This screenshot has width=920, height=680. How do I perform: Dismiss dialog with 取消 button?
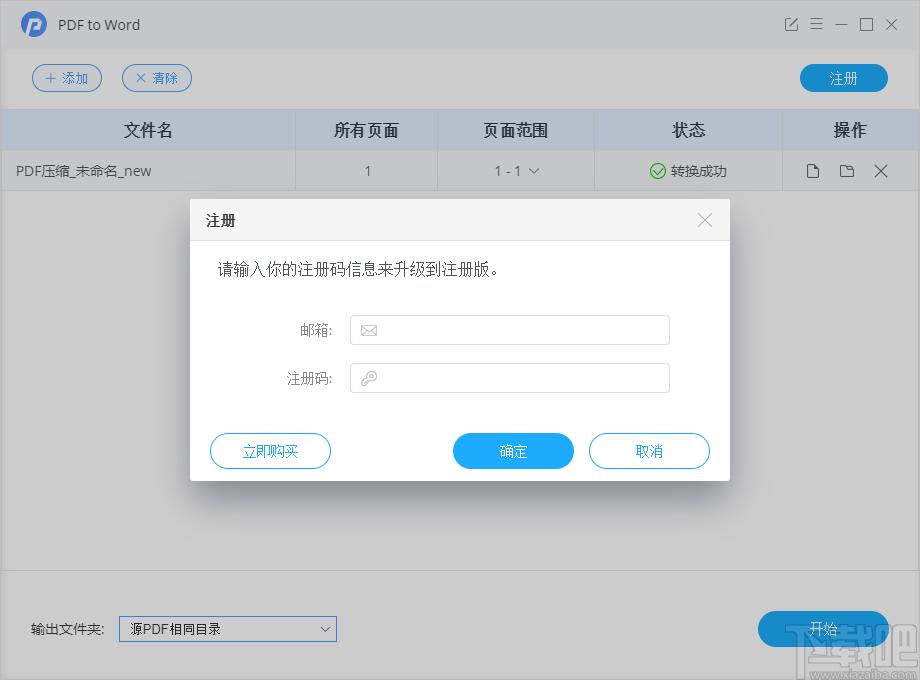pos(650,451)
